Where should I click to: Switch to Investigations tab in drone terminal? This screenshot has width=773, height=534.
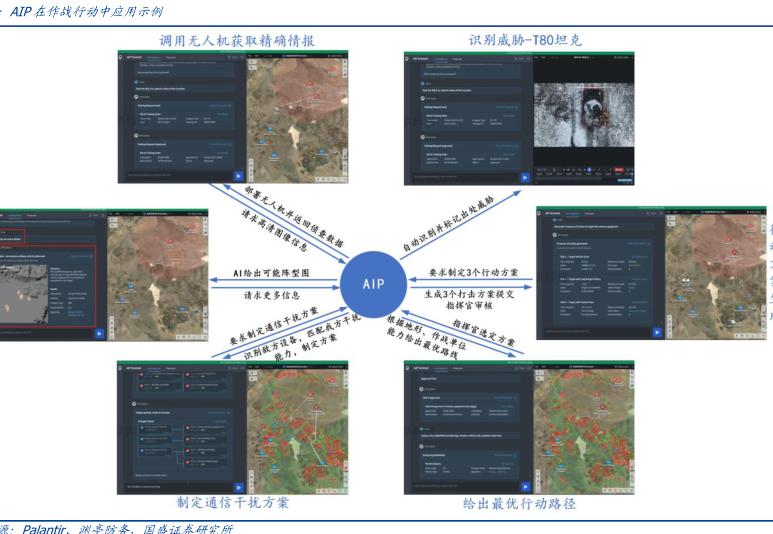pyautogui.click(x=156, y=59)
